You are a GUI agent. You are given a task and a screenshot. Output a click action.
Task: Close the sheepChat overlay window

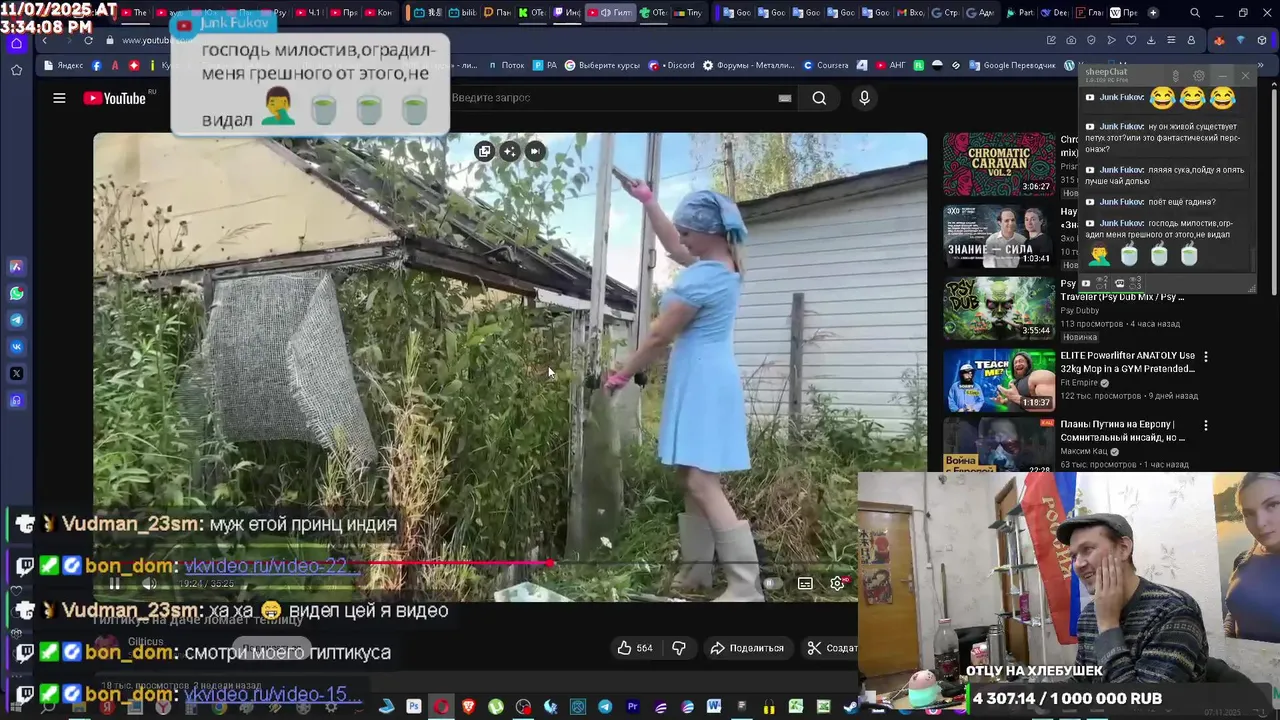coord(1245,76)
